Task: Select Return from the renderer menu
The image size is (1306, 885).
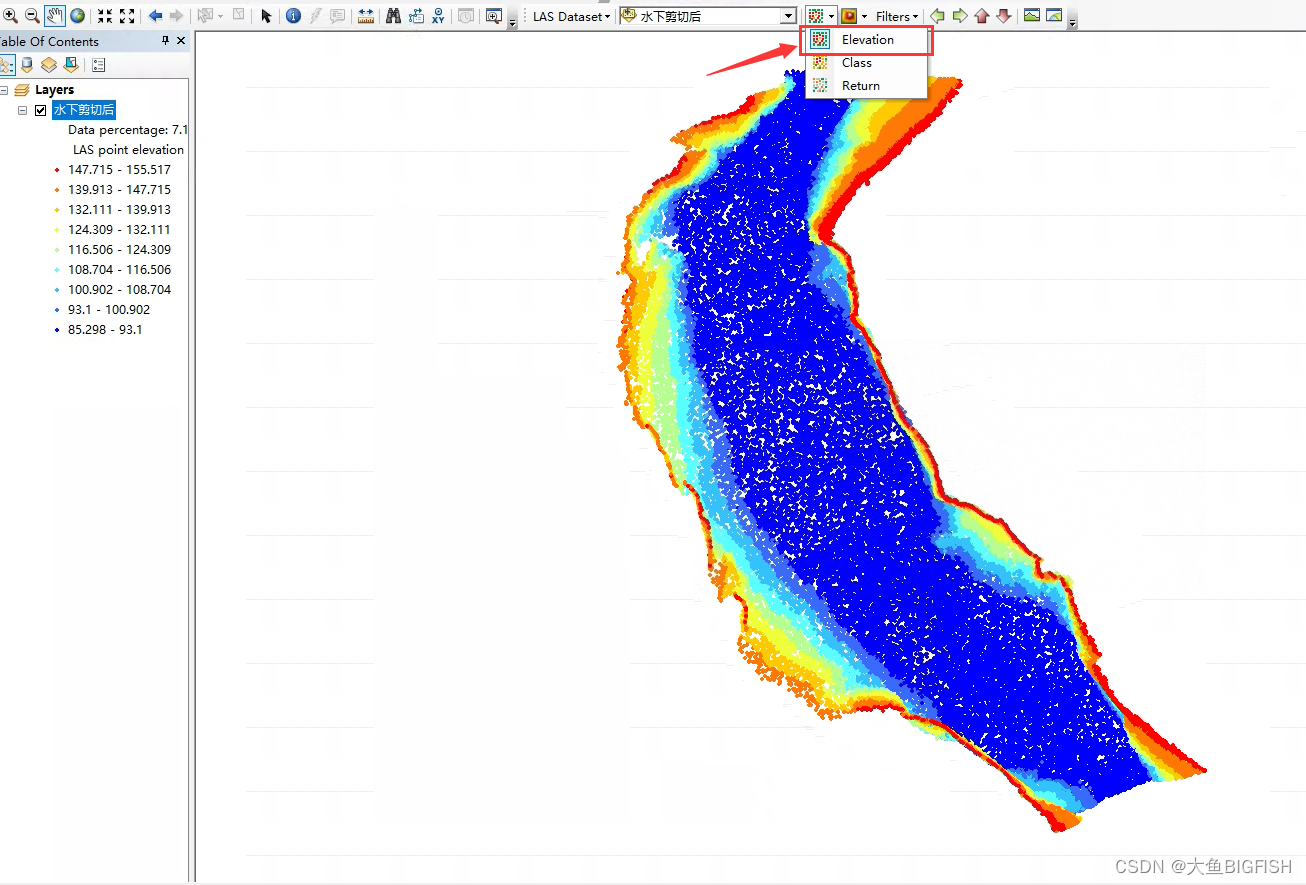Action: click(861, 85)
